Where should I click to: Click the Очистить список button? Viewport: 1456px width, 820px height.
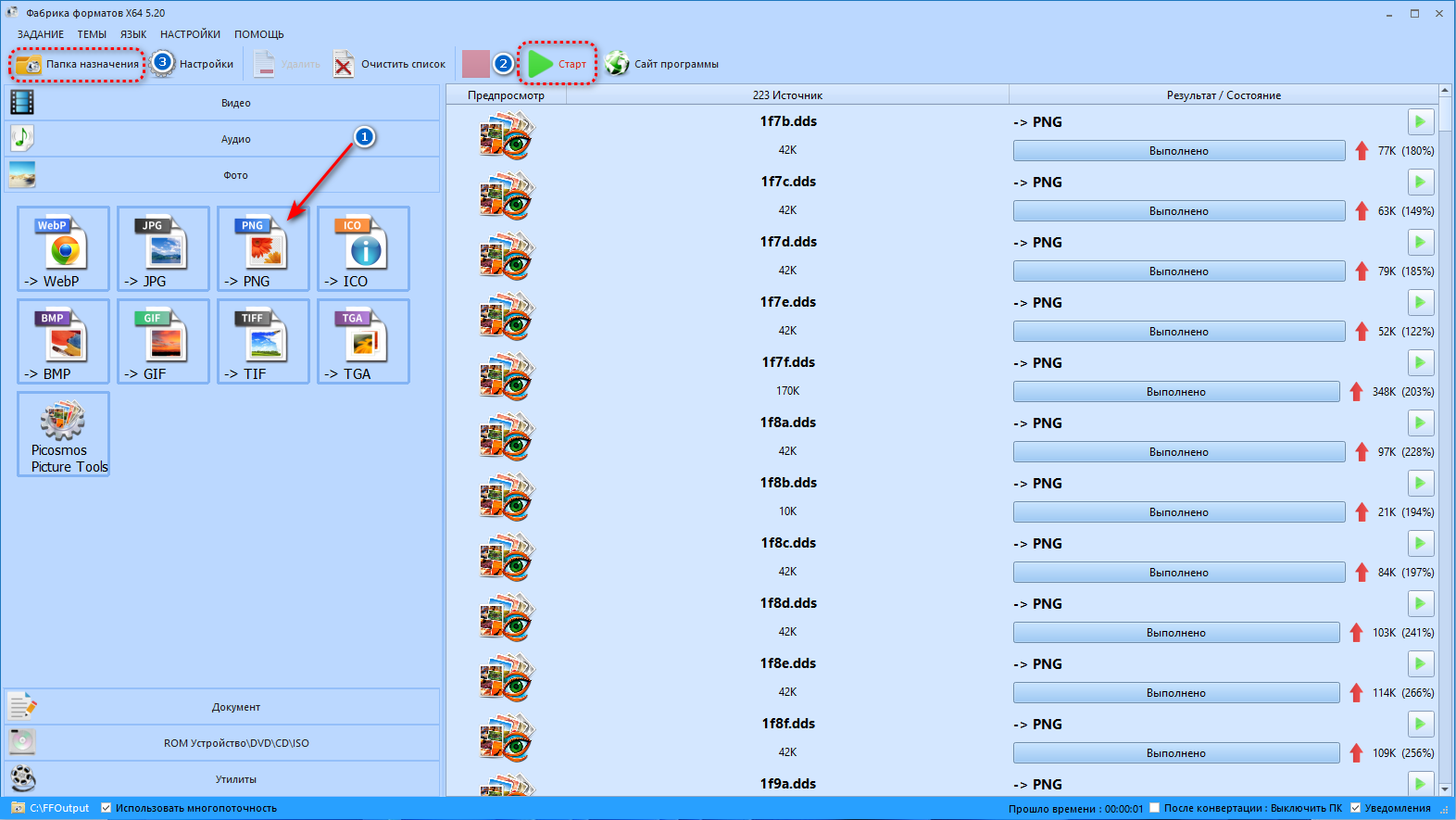point(390,64)
